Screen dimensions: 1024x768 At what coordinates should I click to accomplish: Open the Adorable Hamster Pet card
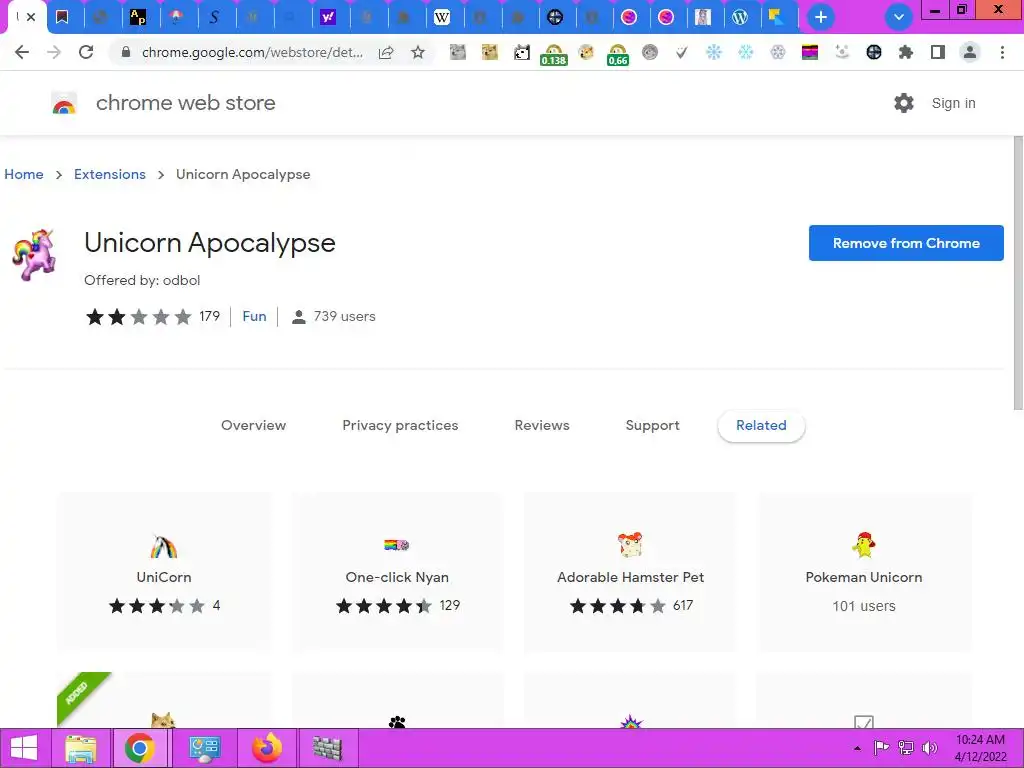pos(630,572)
